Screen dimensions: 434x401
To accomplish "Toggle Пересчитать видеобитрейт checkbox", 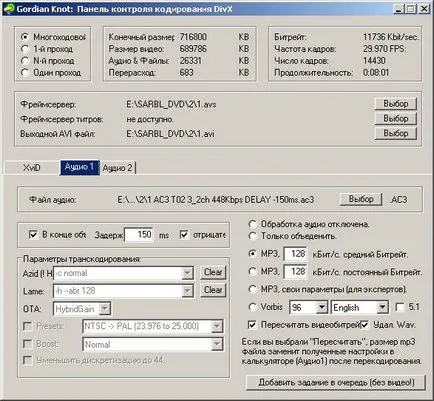I will (x=252, y=325).
